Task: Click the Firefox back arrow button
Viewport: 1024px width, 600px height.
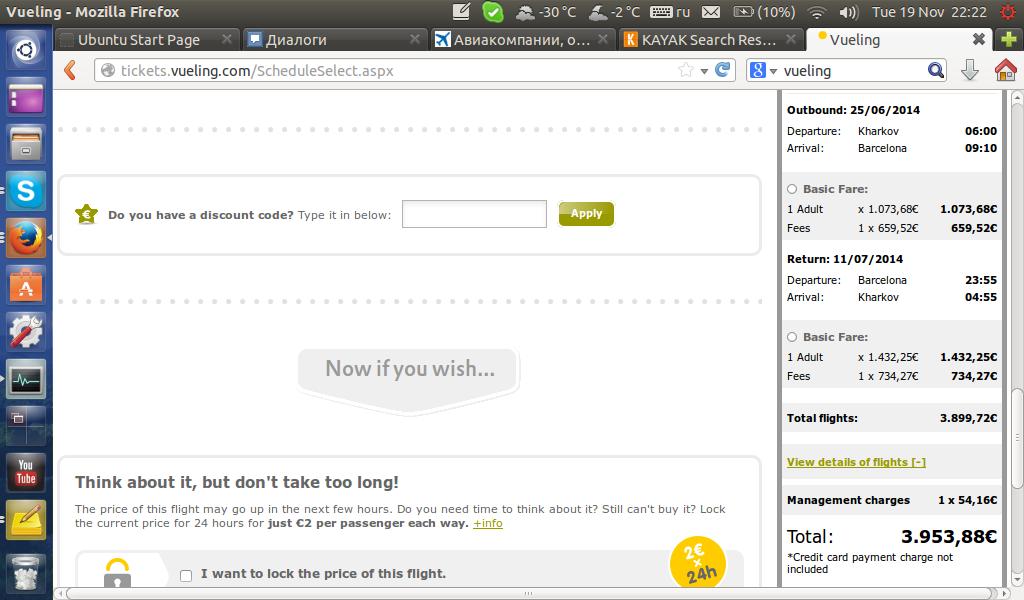Action: tap(70, 70)
